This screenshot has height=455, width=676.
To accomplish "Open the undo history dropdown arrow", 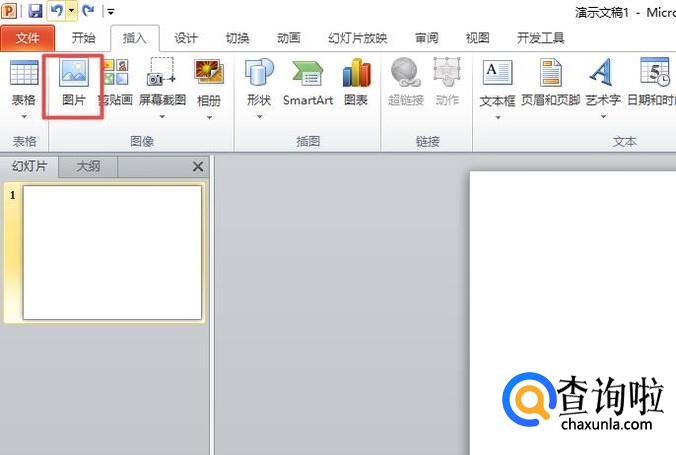I will click(72, 11).
